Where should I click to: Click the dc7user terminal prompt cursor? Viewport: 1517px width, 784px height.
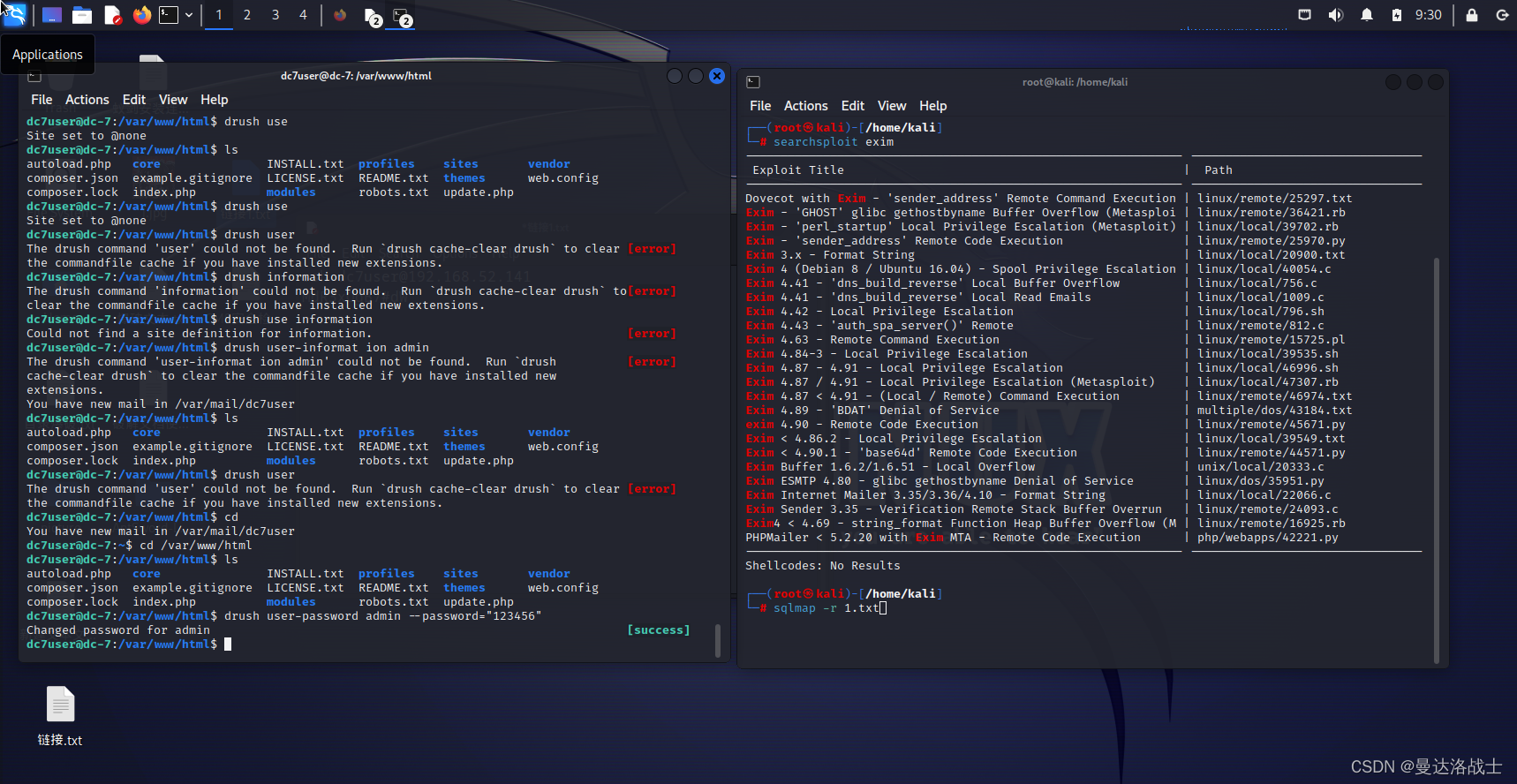[x=228, y=645]
